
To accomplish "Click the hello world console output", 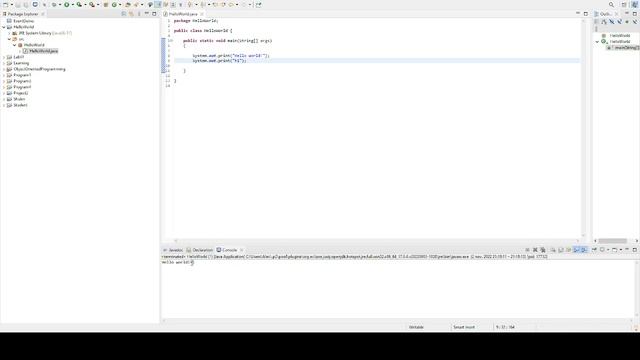I will [x=178, y=262].
